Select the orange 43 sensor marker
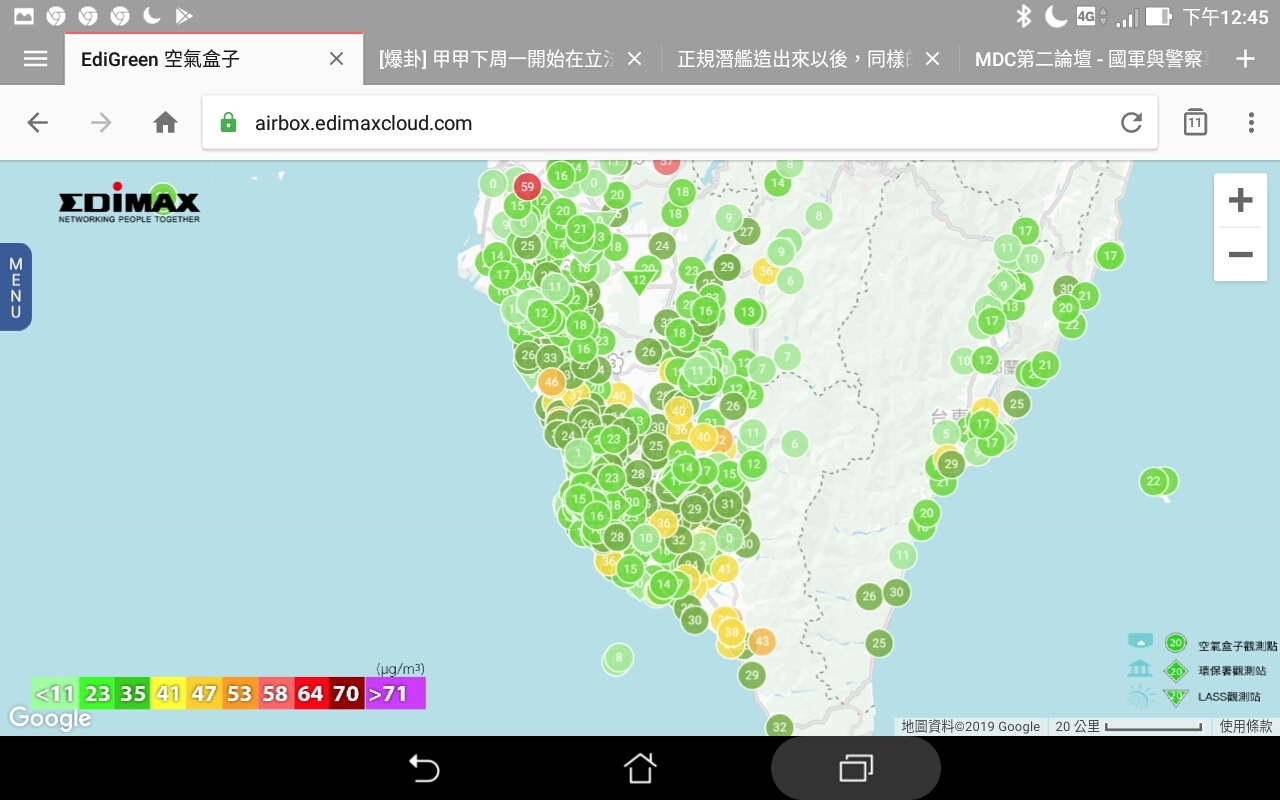Viewport: 1280px width, 800px height. pyautogui.click(x=762, y=641)
